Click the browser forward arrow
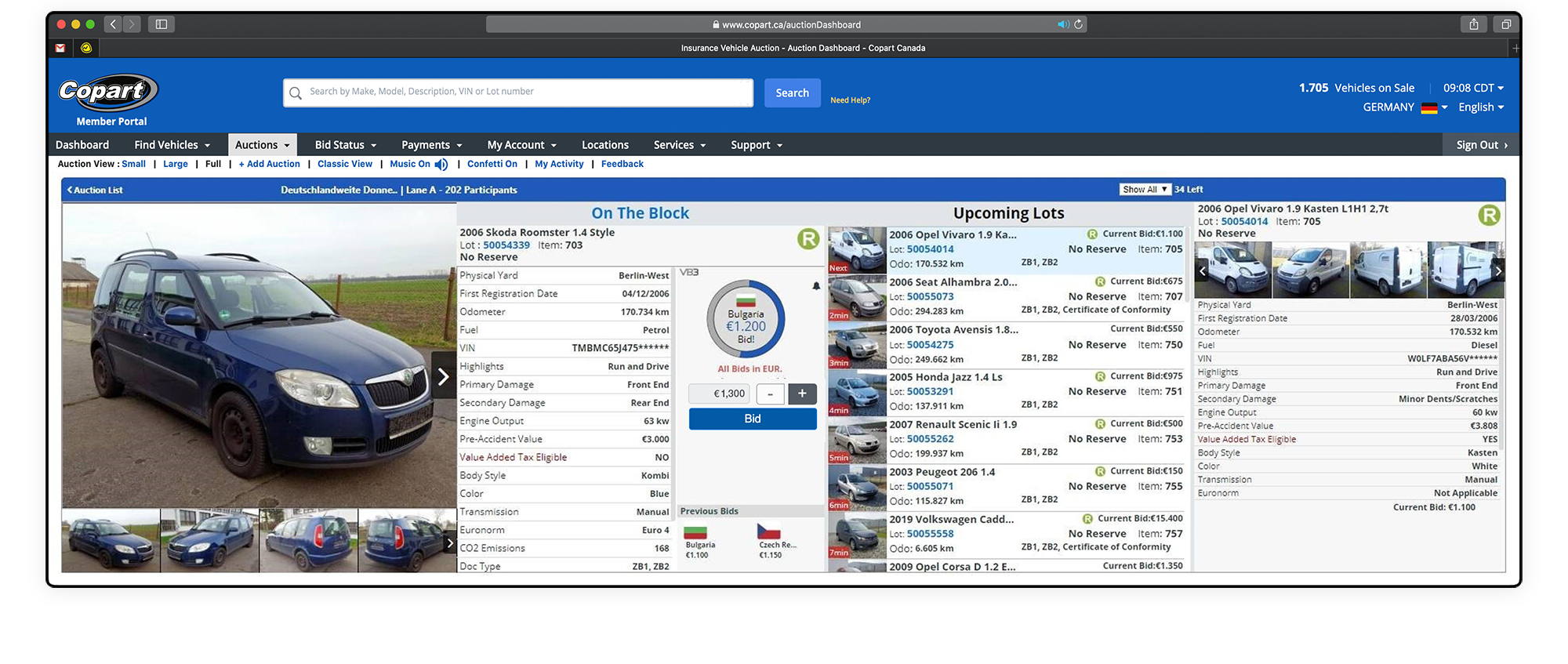This screenshot has height=664, width=1568. click(x=132, y=24)
